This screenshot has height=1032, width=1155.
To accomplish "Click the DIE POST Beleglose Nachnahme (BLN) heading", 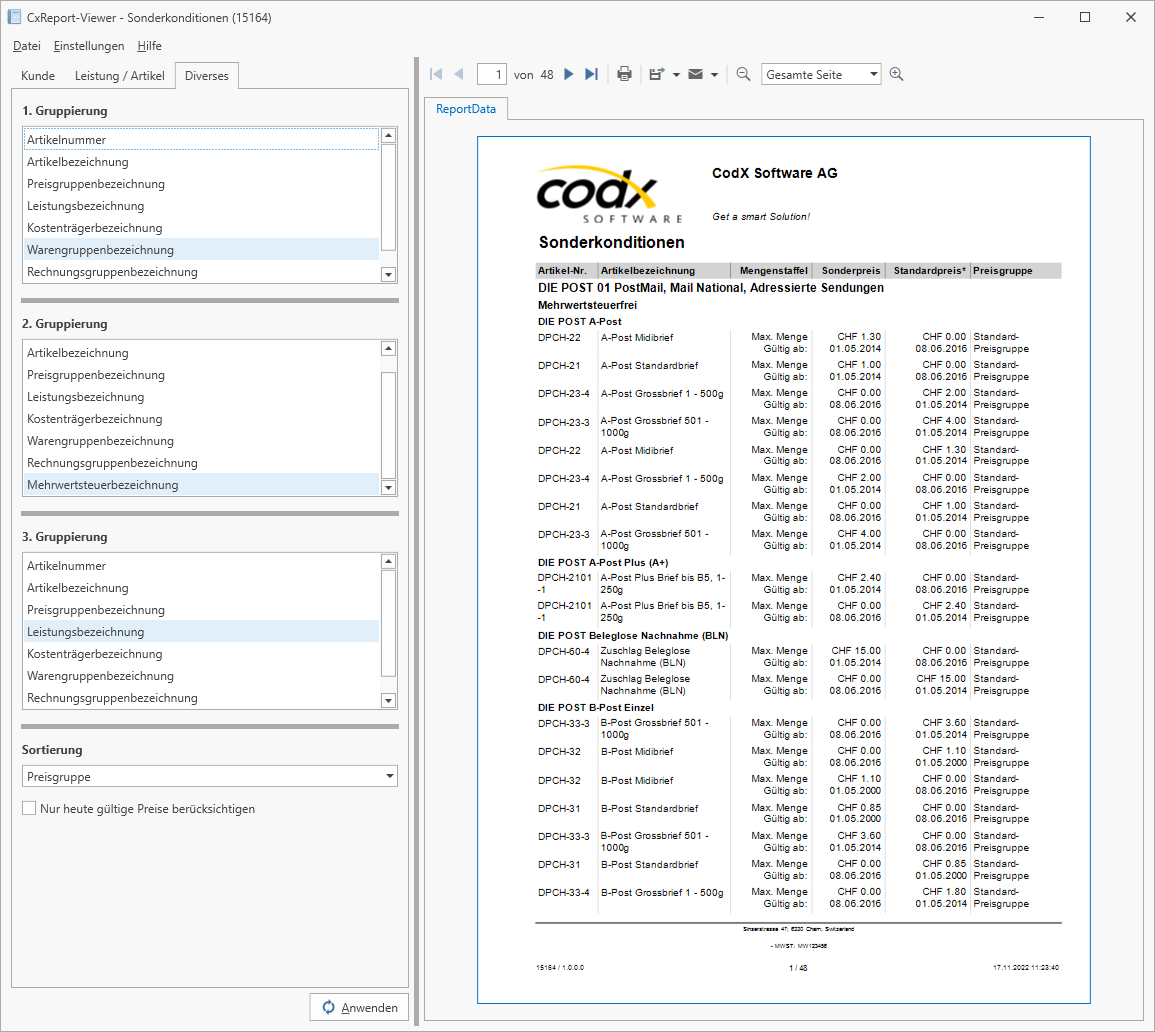I will 633,635.
